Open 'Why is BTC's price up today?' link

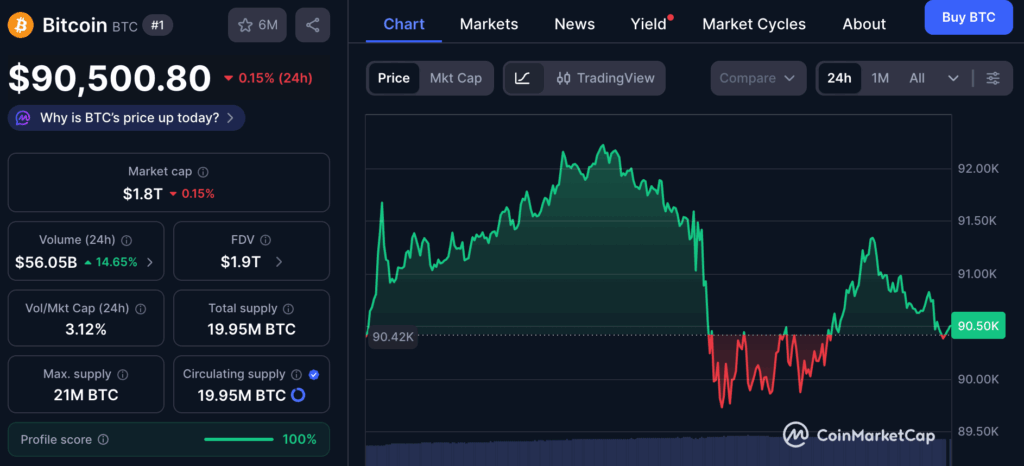[126, 118]
